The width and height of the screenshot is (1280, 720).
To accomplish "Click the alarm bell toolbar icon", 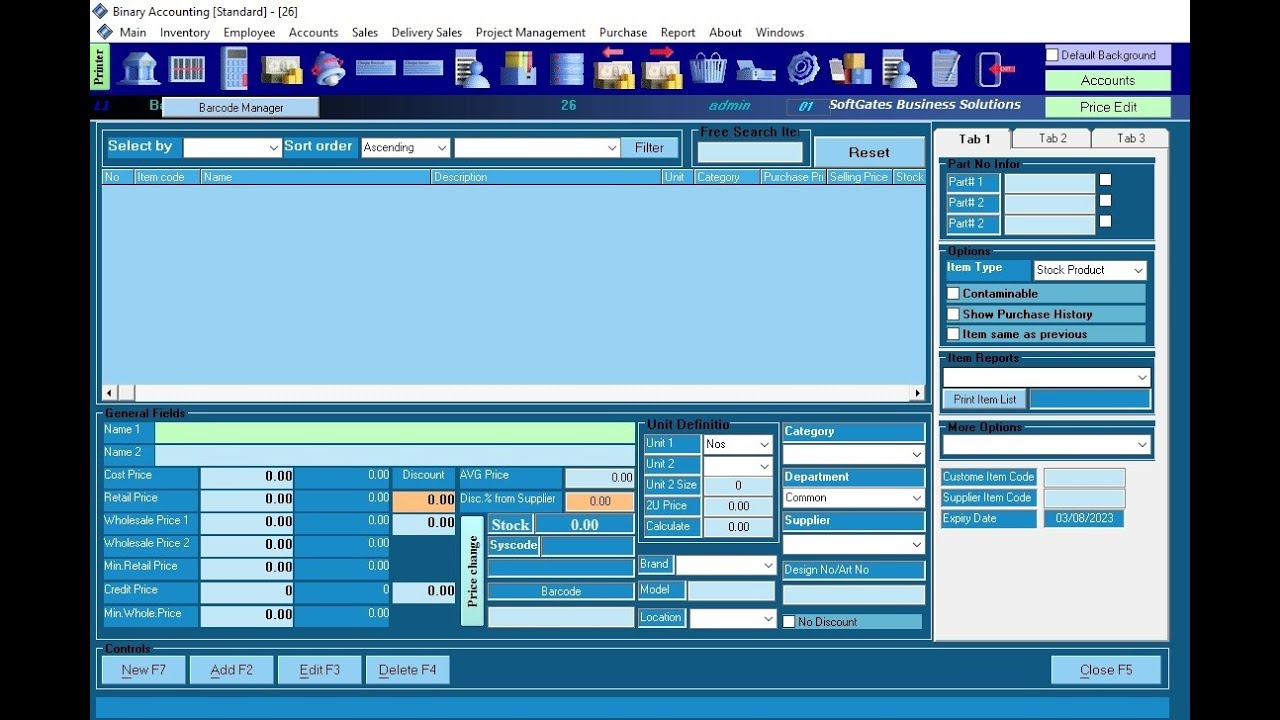I will pos(328,68).
